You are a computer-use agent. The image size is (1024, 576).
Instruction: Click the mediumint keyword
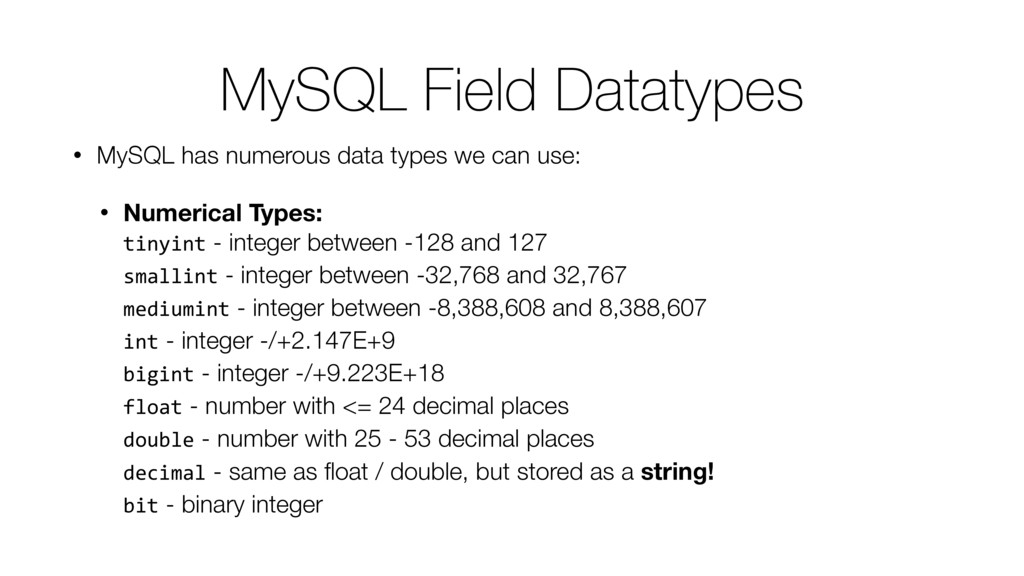click(x=176, y=309)
